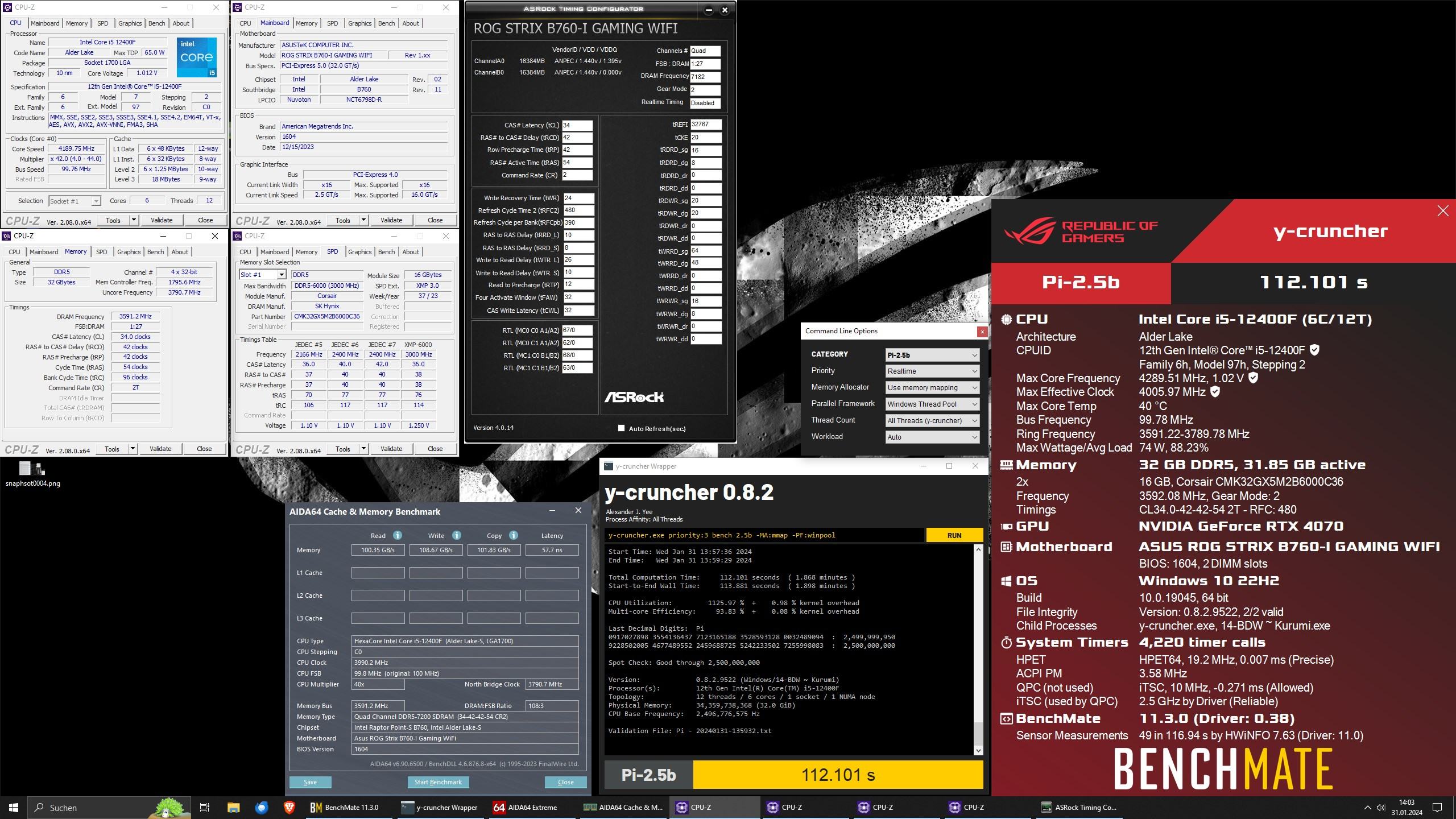1456x819 pixels.
Task: Switch to BenchMate 11.3.0 on the taskbar
Action: pos(349,807)
